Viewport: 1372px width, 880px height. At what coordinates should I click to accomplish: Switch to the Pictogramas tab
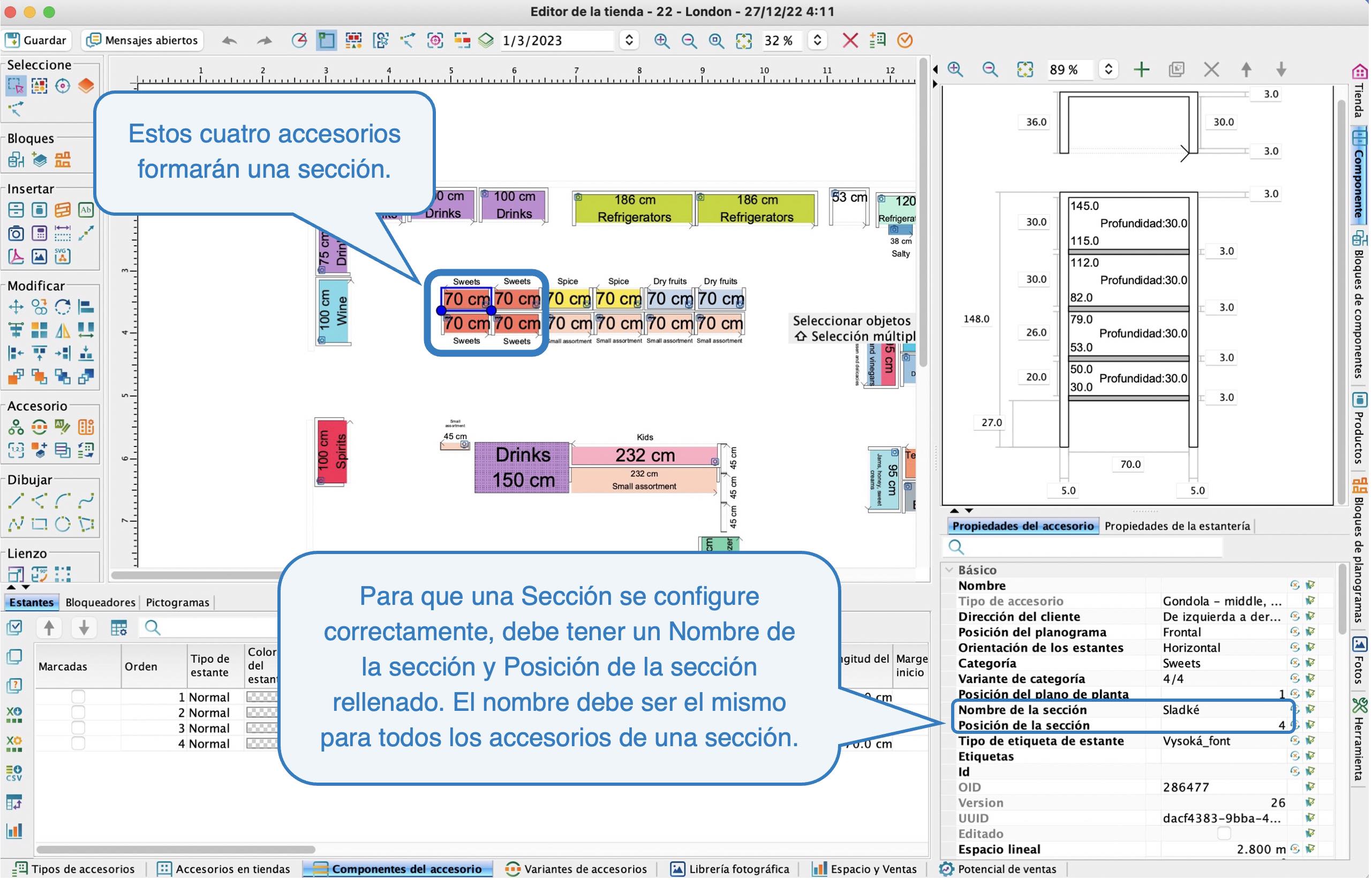click(x=178, y=603)
